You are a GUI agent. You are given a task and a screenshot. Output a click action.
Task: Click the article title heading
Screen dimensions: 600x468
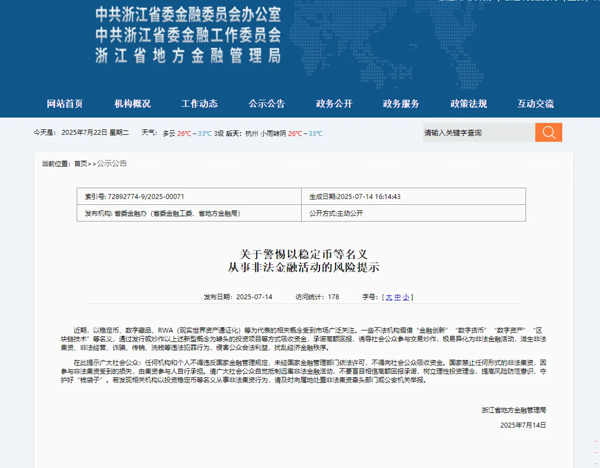299,261
